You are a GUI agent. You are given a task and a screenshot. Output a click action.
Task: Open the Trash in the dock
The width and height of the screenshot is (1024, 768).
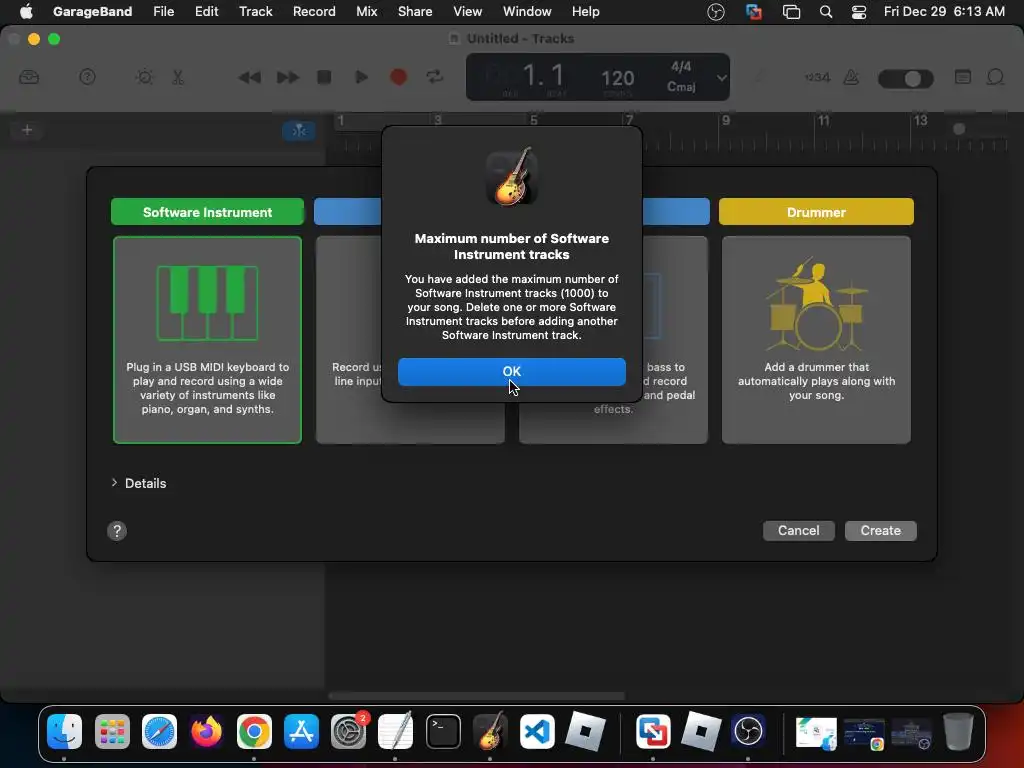[x=957, y=731]
